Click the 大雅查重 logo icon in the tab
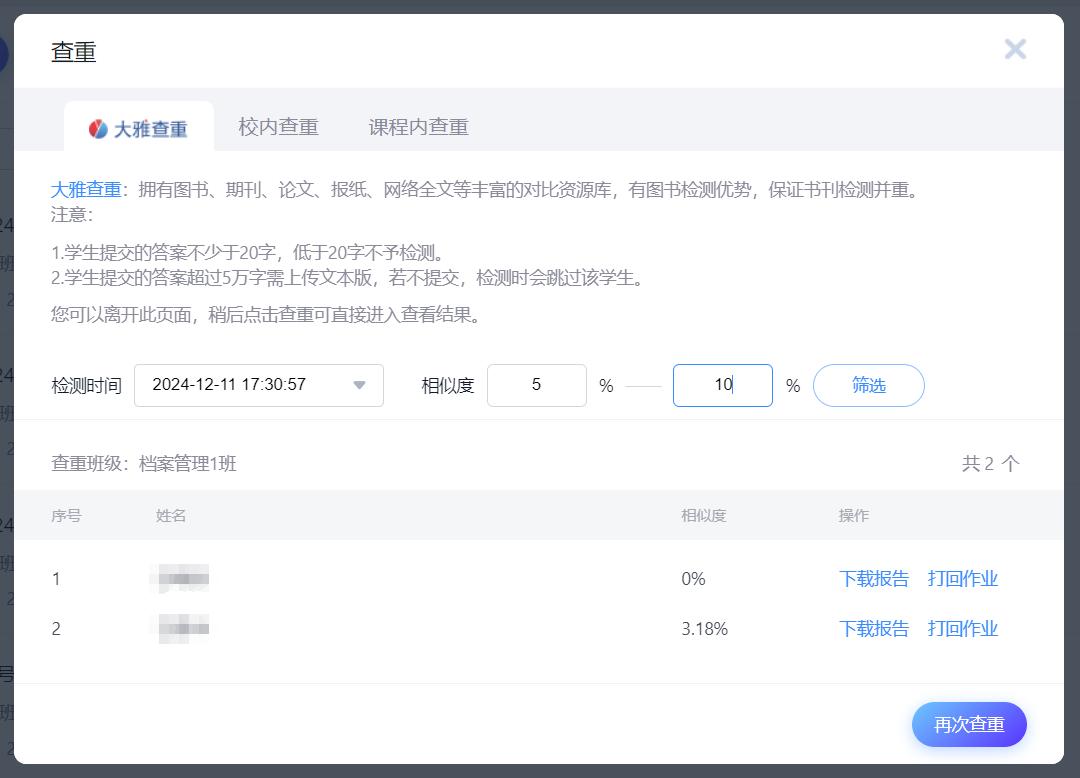The height and width of the screenshot is (778, 1080). tap(98, 128)
